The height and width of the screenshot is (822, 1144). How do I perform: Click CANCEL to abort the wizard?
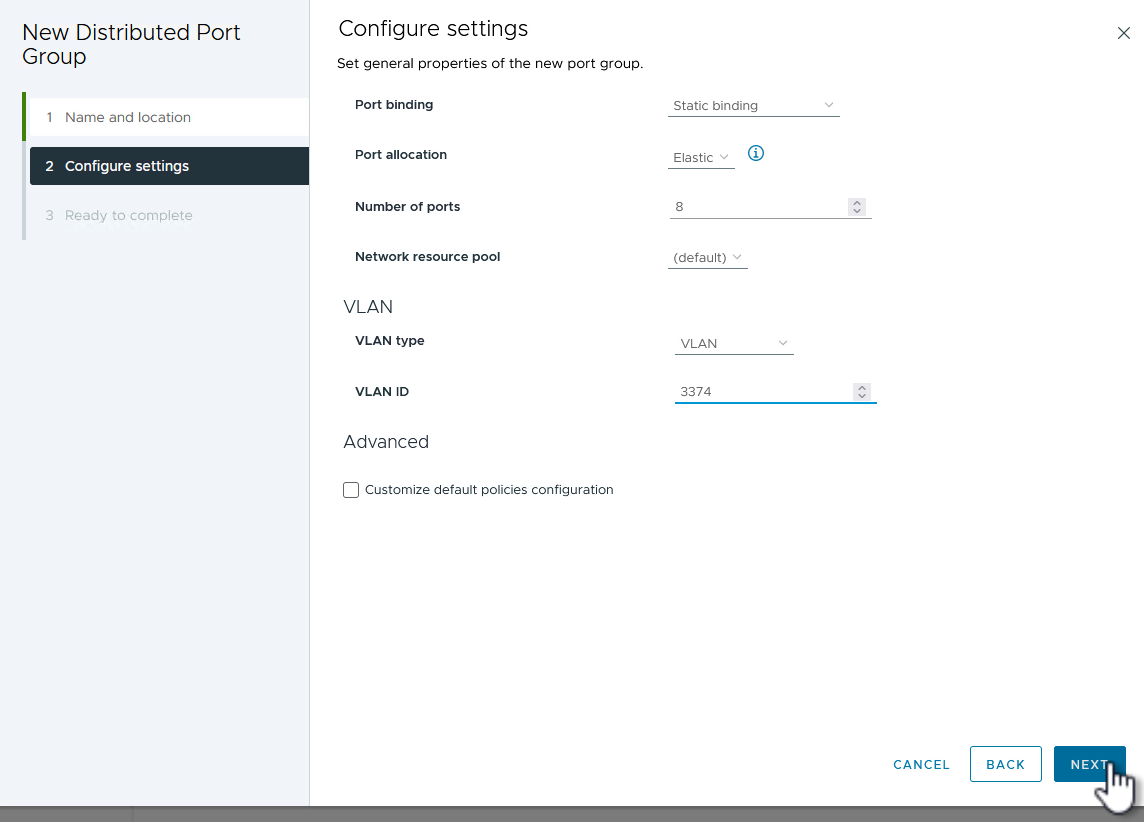point(921,764)
